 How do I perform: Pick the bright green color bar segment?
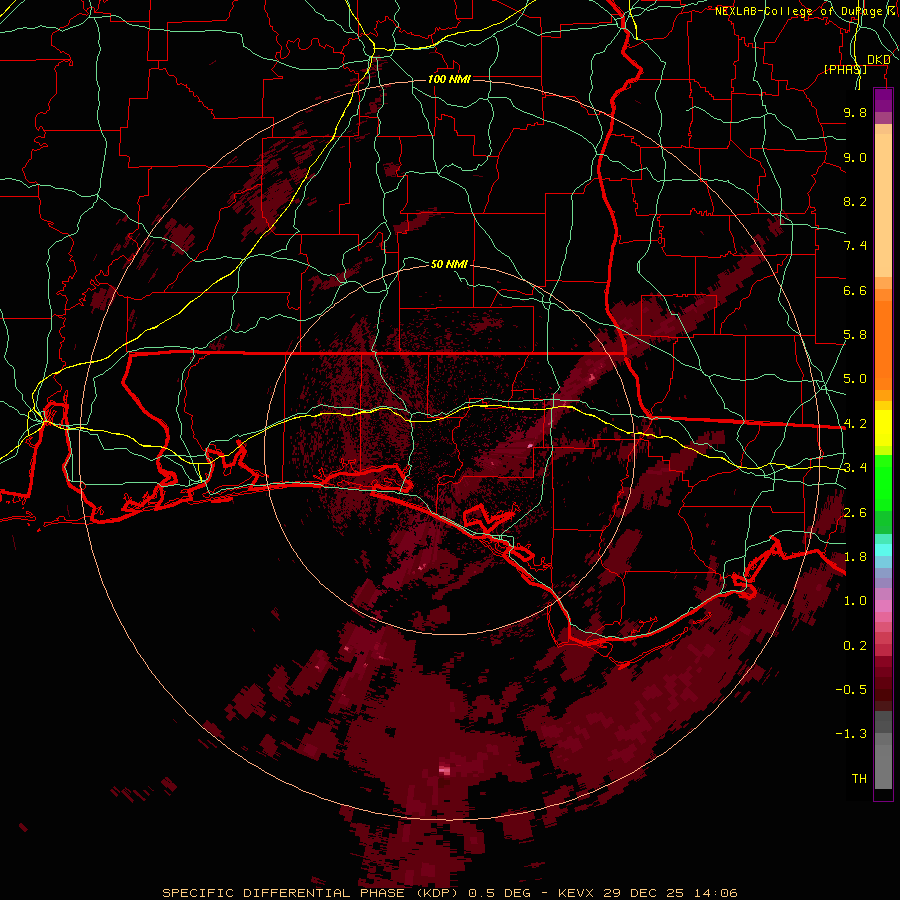883,483
